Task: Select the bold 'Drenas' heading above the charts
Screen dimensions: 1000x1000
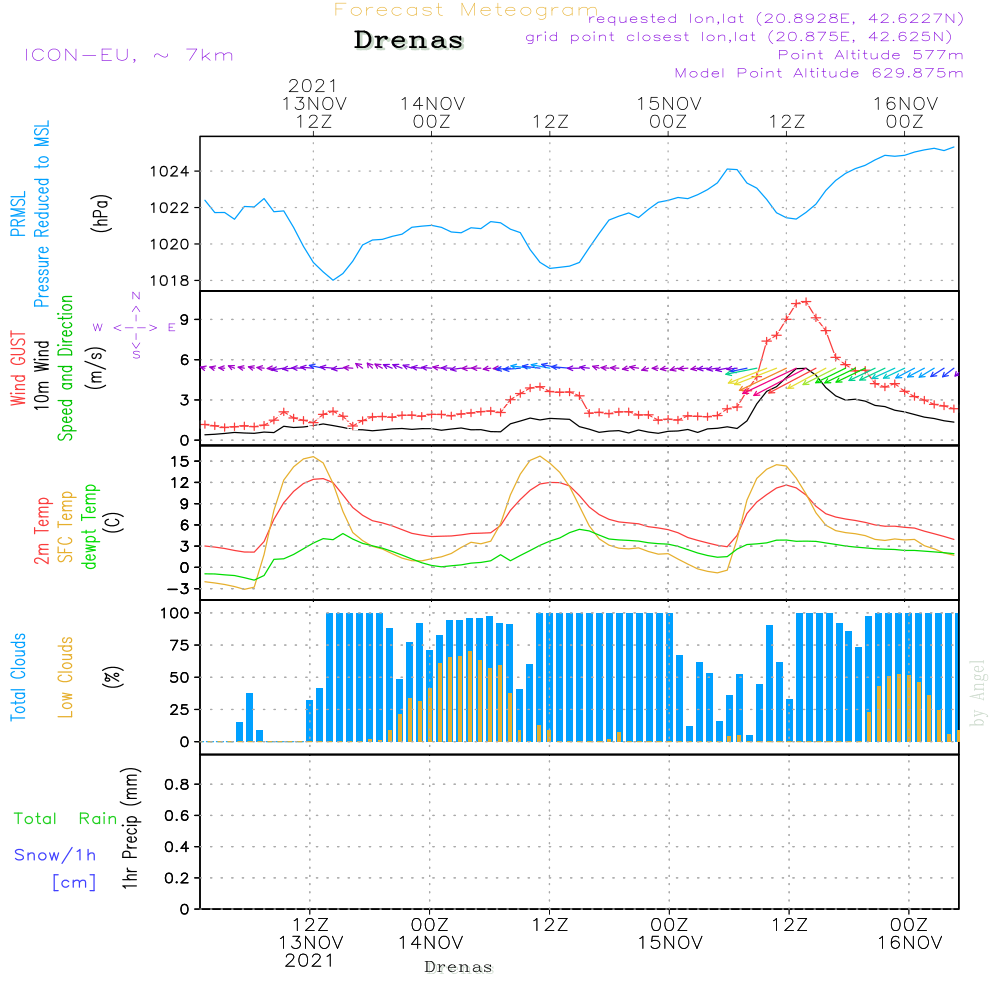Action: (x=408, y=40)
